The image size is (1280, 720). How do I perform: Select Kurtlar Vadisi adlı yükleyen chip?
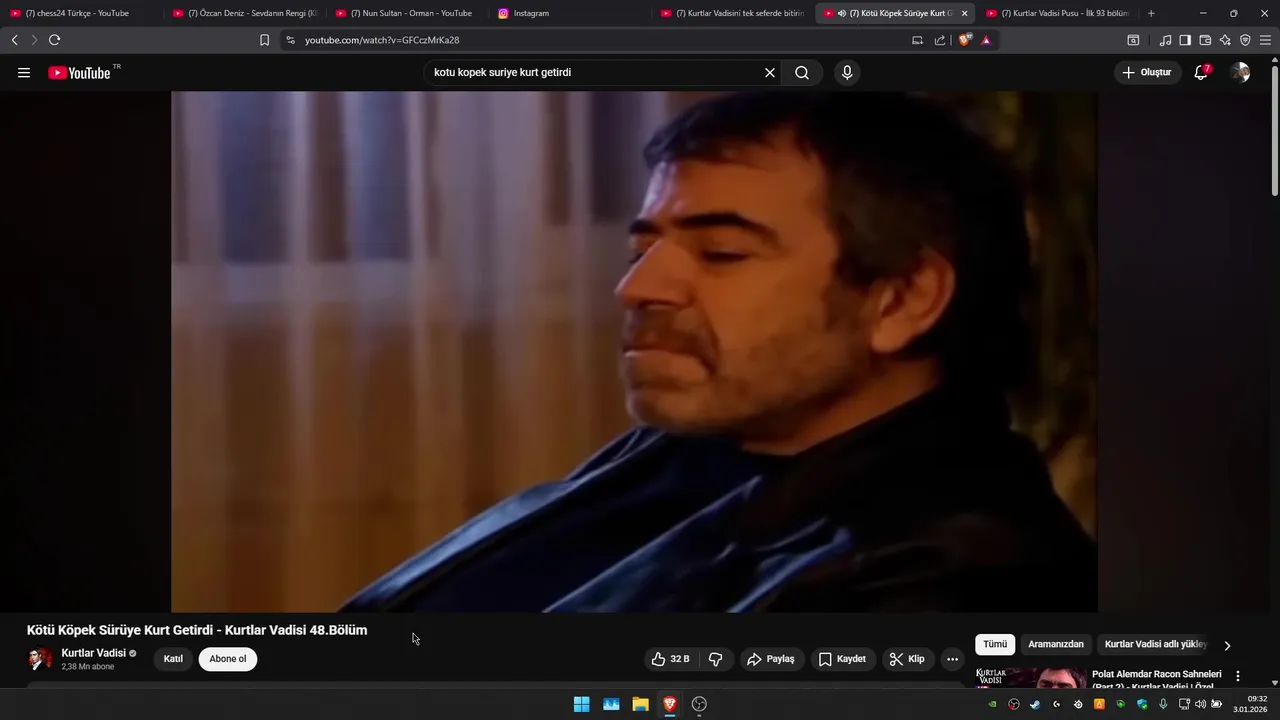[x=1156, y=645]
